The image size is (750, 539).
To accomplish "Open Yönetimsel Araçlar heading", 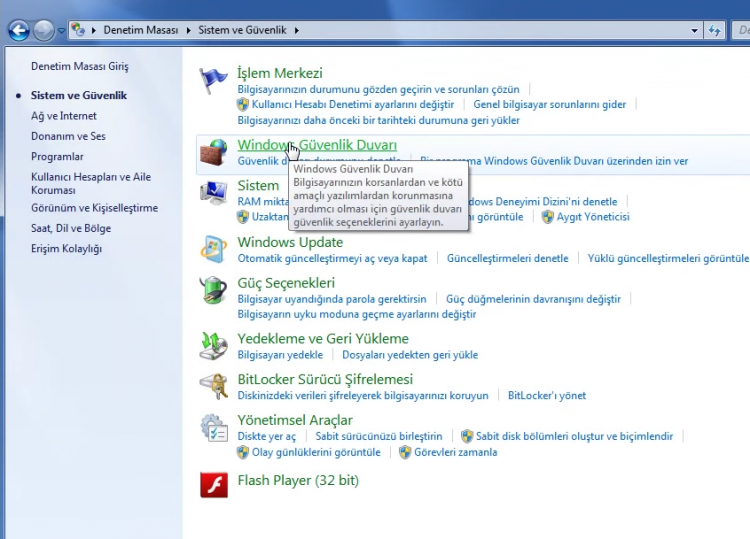I will pos(295,420).
